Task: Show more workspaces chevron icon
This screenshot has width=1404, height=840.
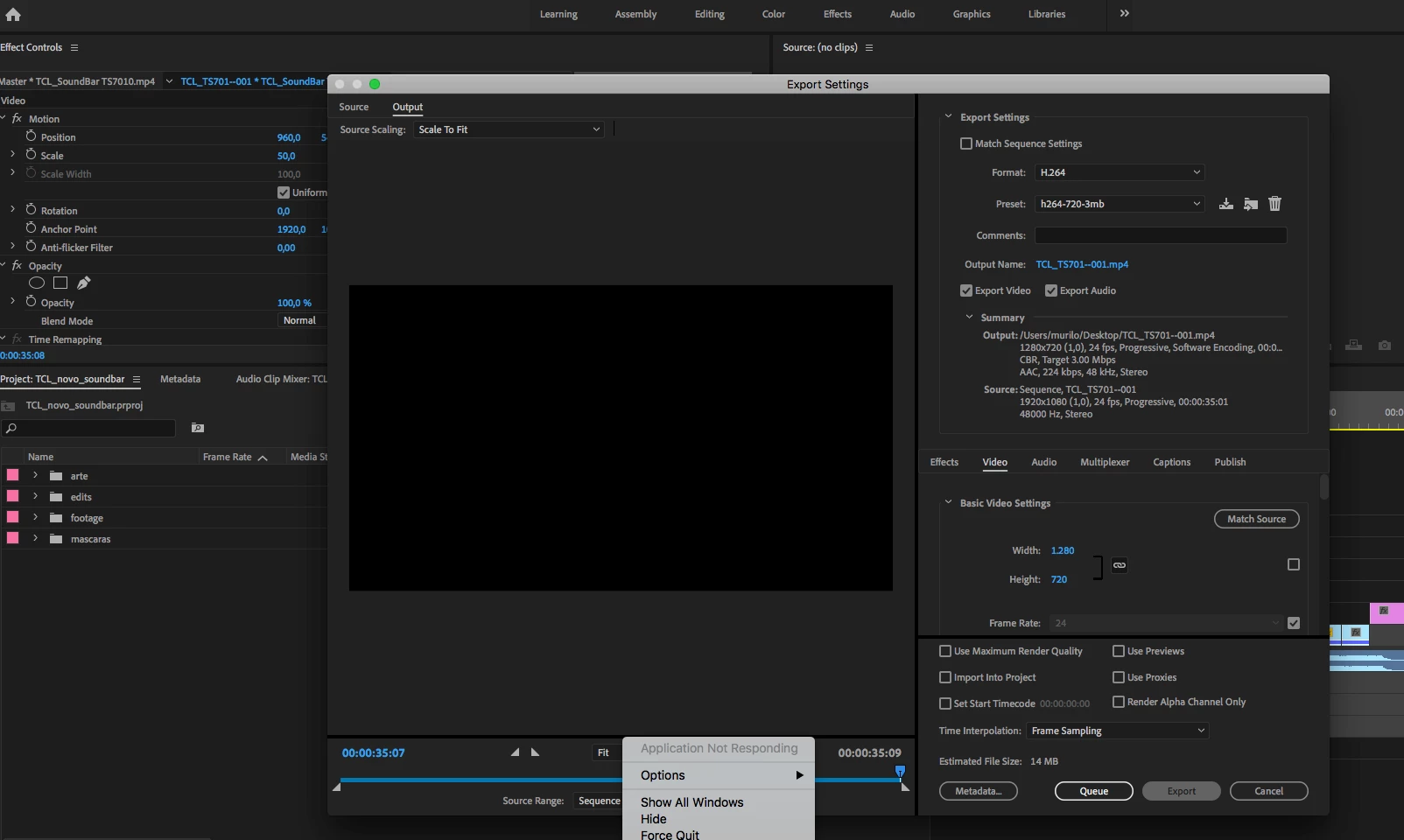Action: [x=1125, y=13]
